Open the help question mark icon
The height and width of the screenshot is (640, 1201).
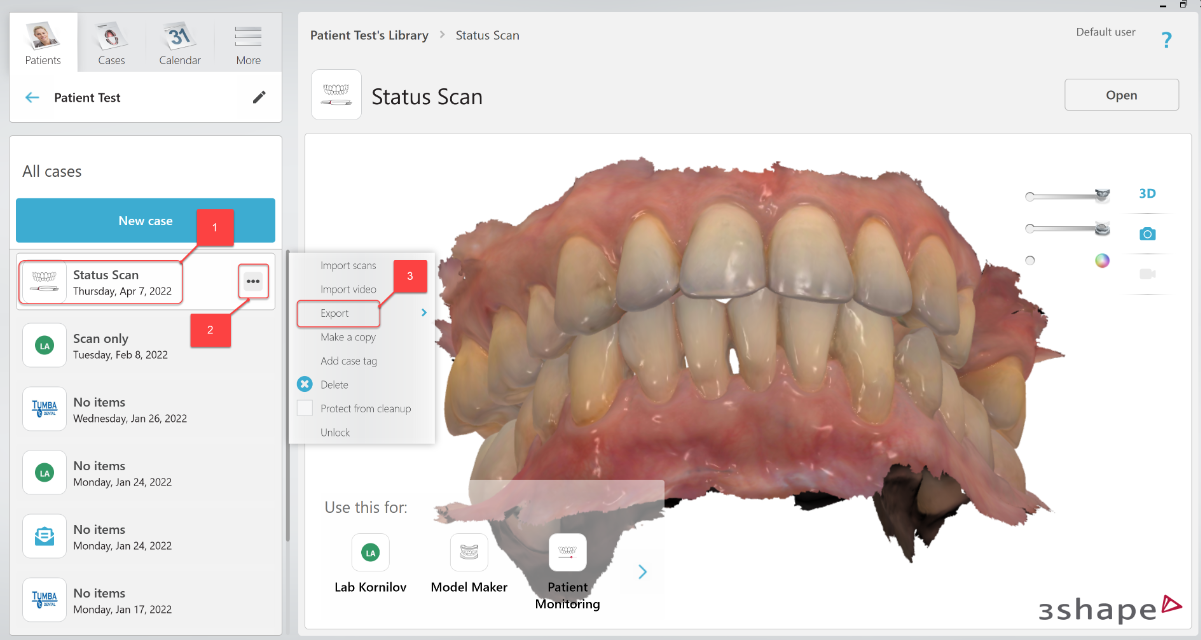[x=1166, y=40]
